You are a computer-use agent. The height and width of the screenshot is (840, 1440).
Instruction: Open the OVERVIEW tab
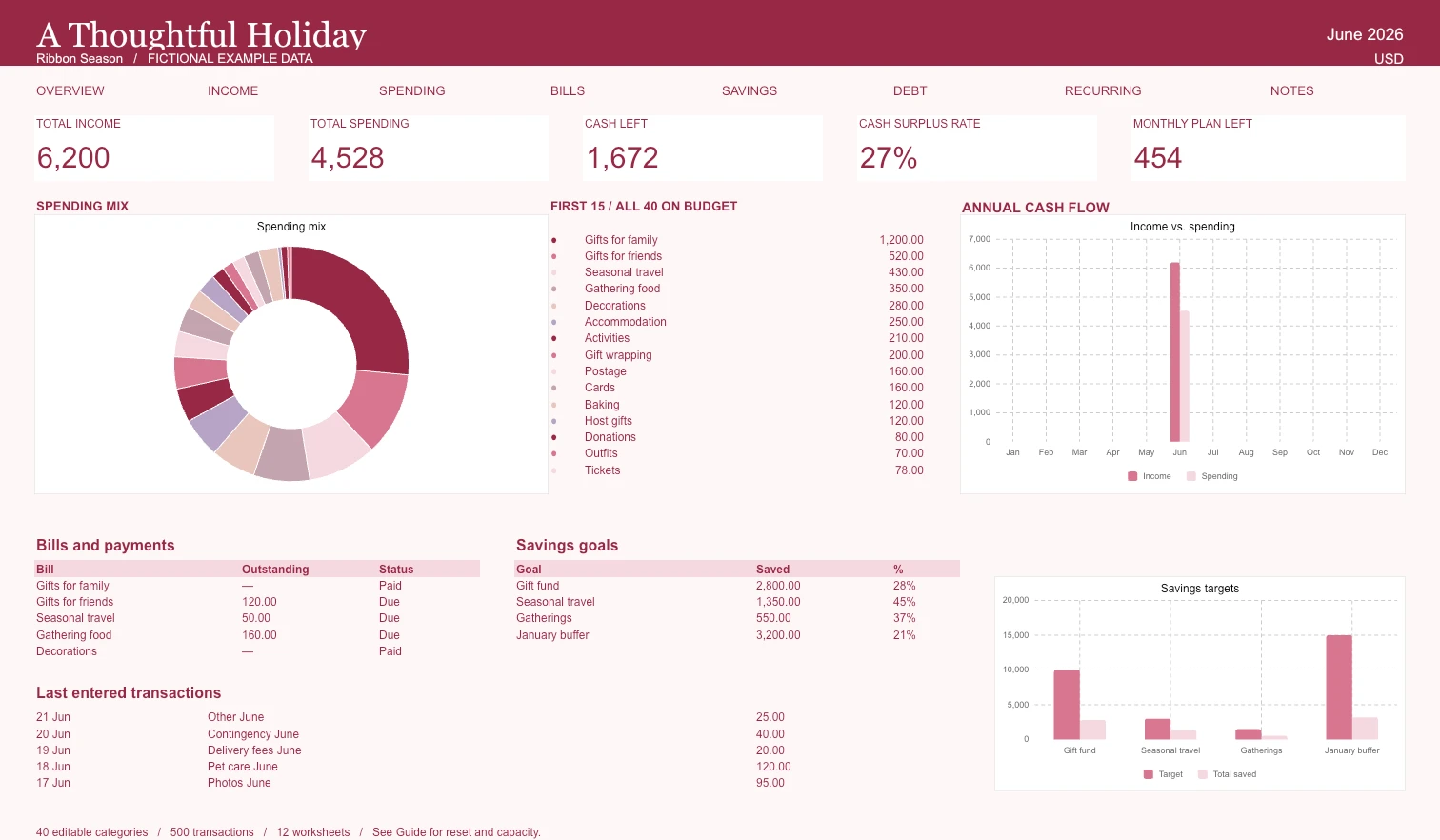coord(70,91)
